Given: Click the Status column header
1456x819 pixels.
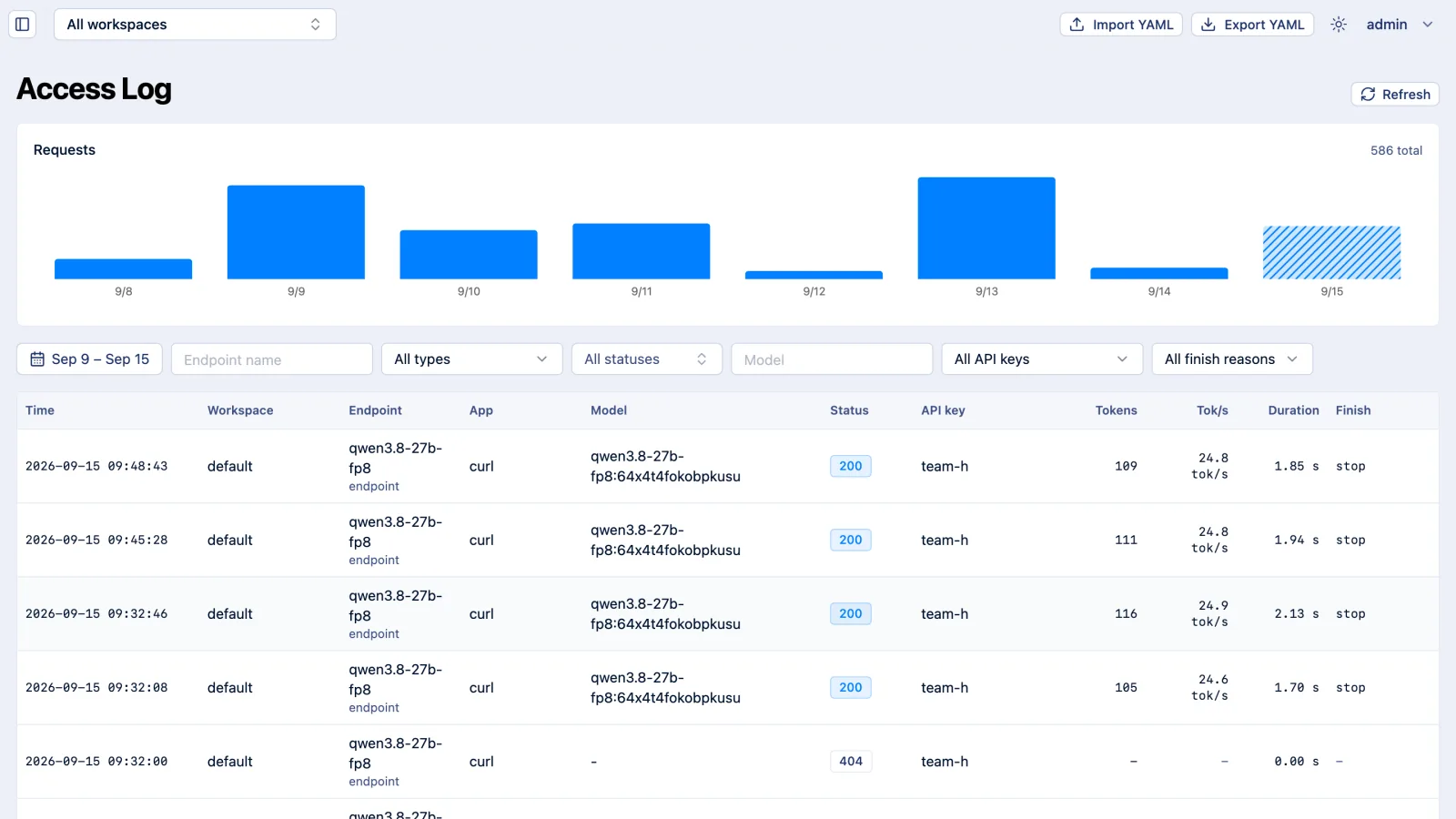Looking at the screenshot, I should point(849,410).
